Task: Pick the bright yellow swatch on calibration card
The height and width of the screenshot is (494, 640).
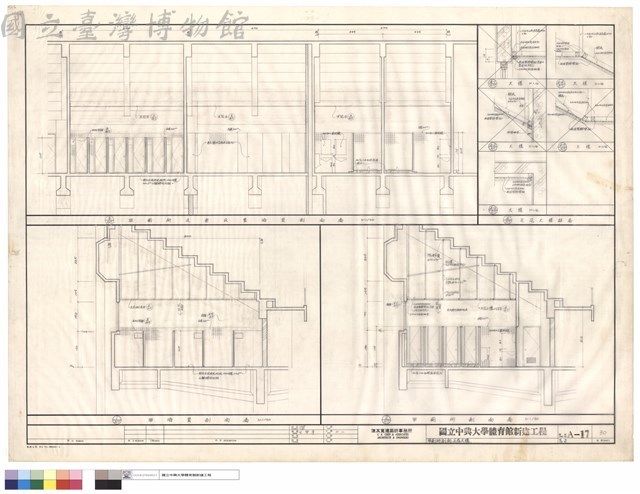Action: point(50,485)
